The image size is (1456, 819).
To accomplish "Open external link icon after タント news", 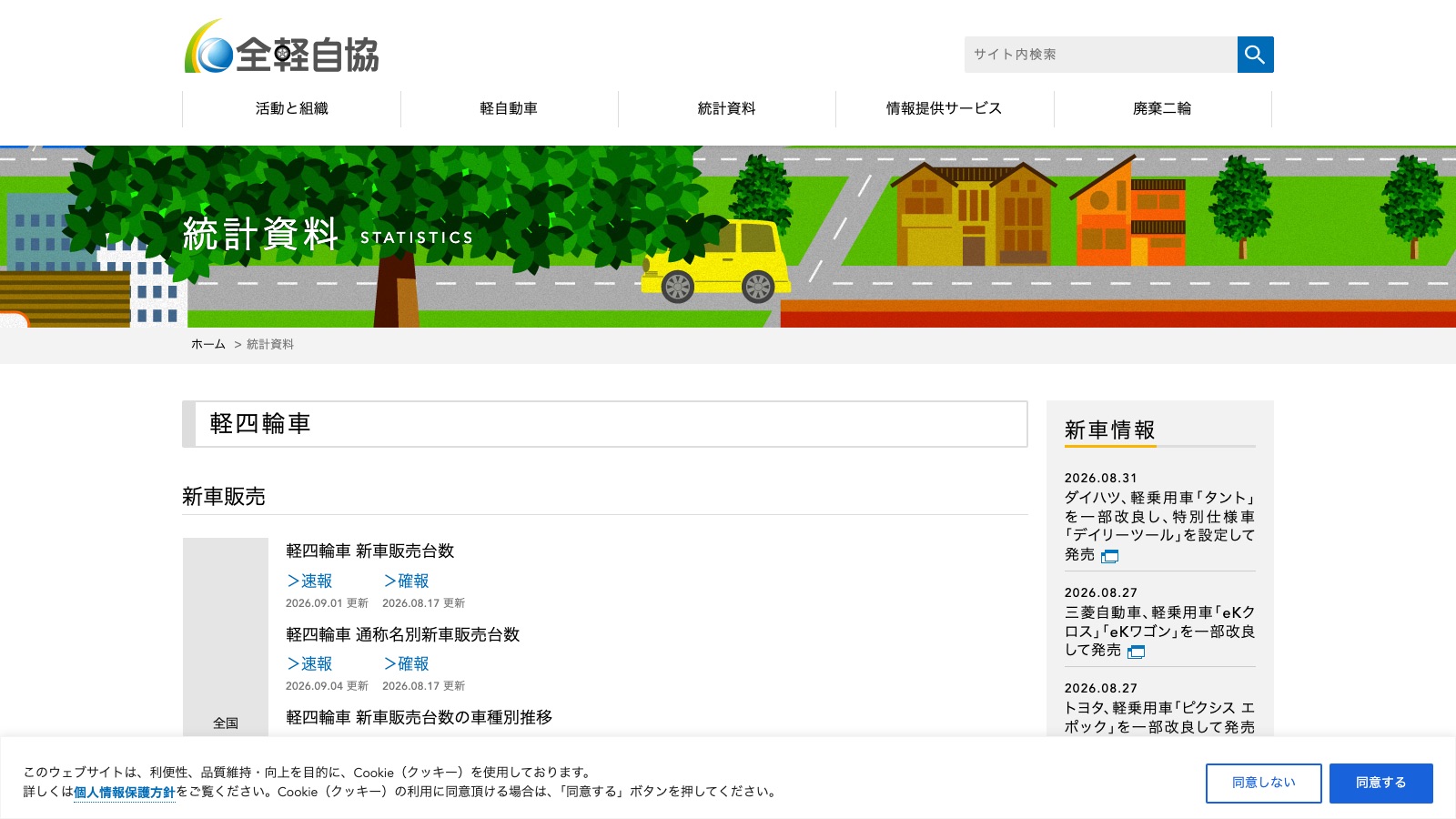I will tap(1109, 556).
